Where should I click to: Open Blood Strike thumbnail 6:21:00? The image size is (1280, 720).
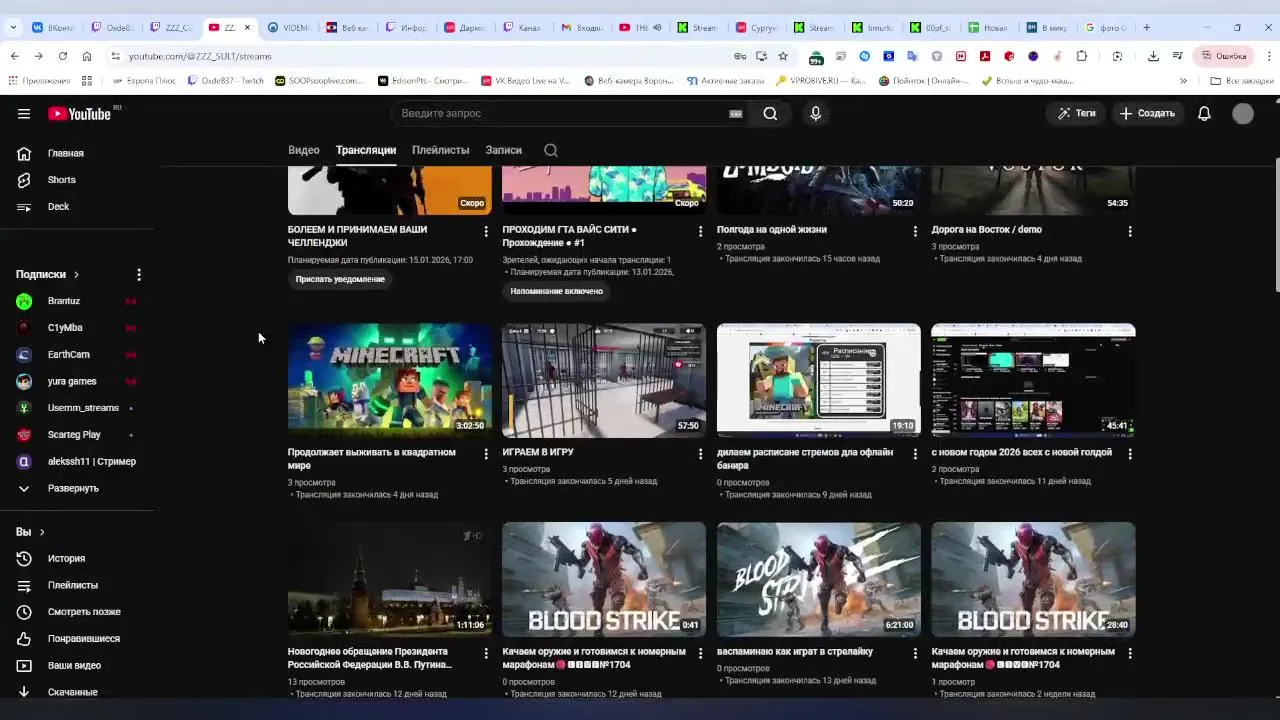(x=819, y=579)
